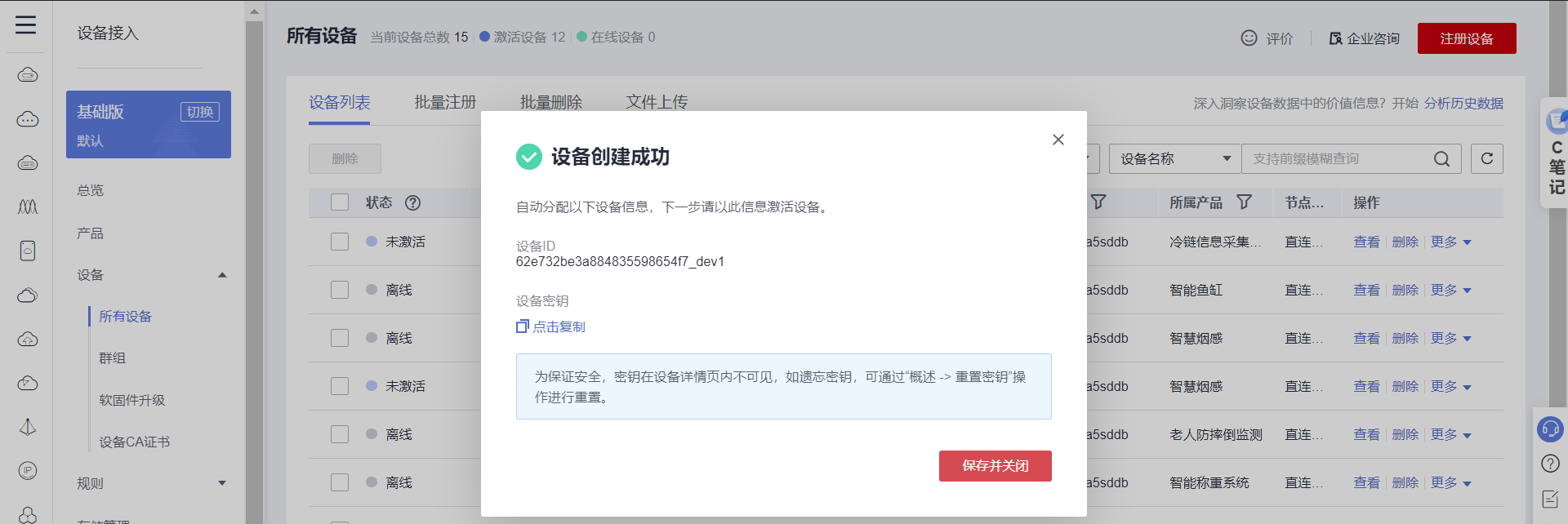Click the sailboat-shaped sidebar icon
Image resolution: width=1568 pixels, height=524 pixels.
[28, 427]
